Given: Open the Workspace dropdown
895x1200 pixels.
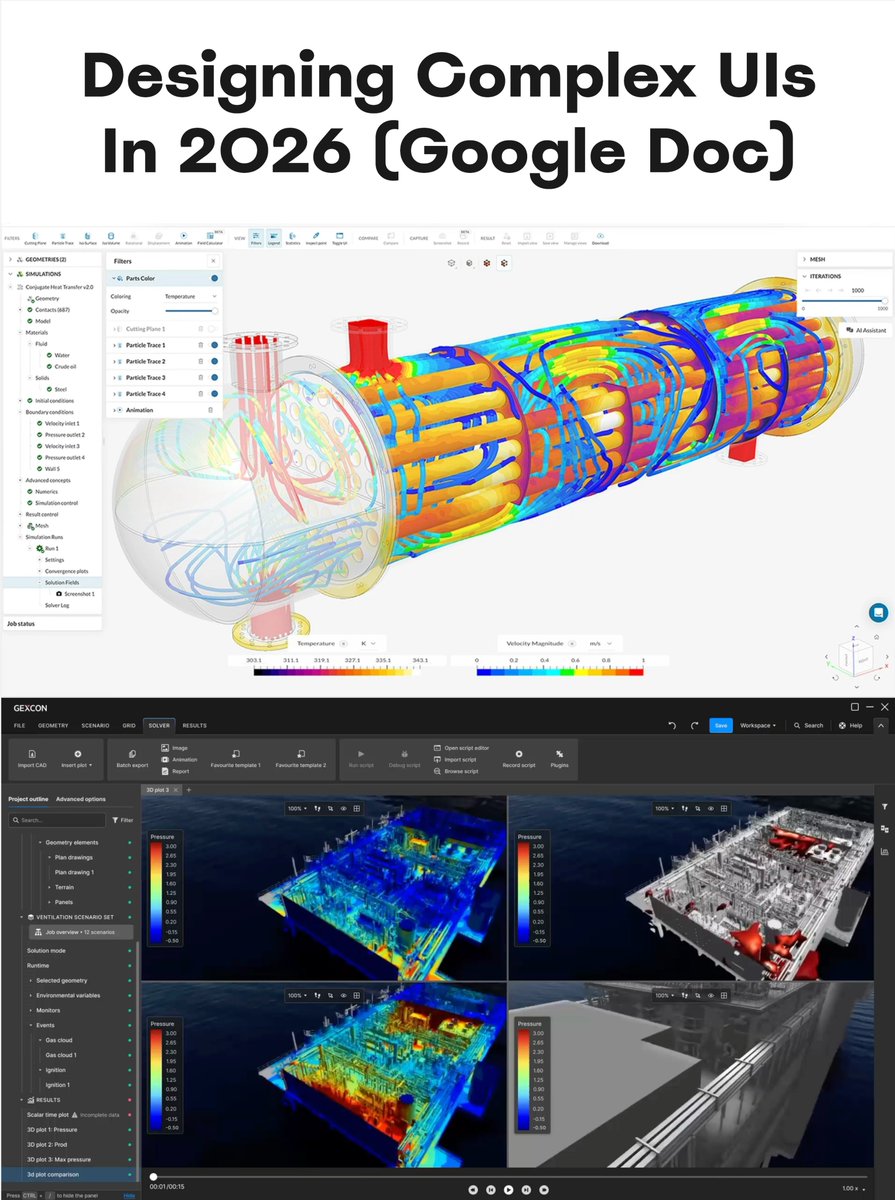Looking at the screenshot, I should coord(757,725).
